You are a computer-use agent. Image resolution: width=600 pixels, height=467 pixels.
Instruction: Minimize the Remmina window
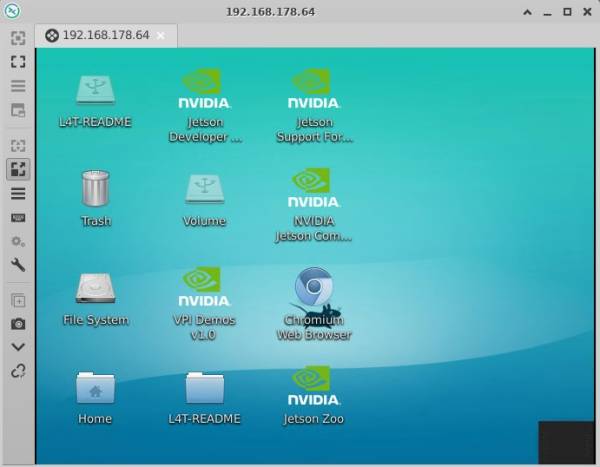[x=548, y=13]
